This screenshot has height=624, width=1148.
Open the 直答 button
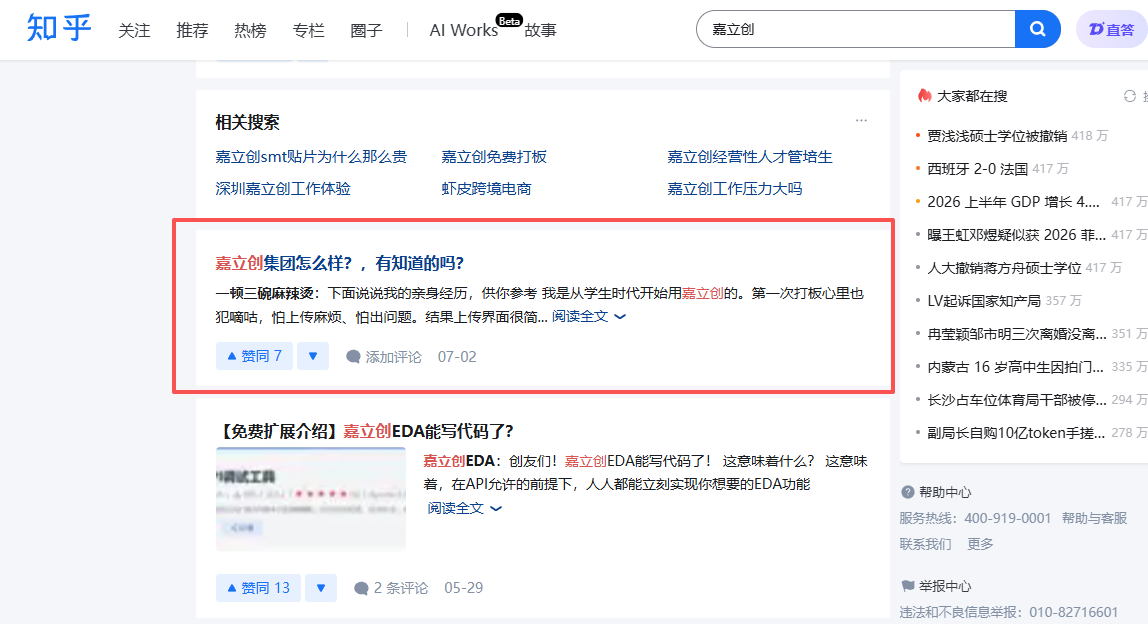pyautogui.click(x=1111, y=29)
